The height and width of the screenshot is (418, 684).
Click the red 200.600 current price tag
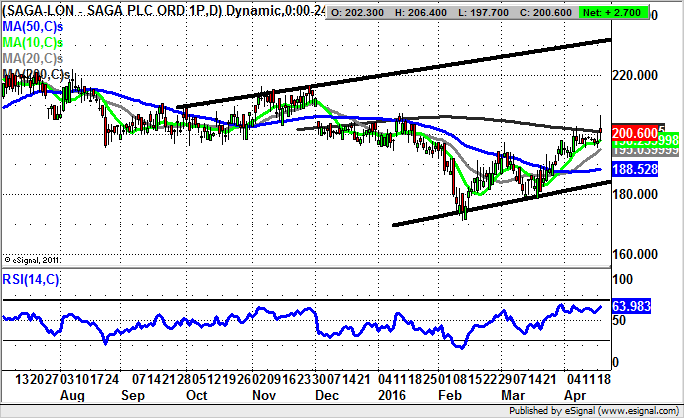[633, 133]
